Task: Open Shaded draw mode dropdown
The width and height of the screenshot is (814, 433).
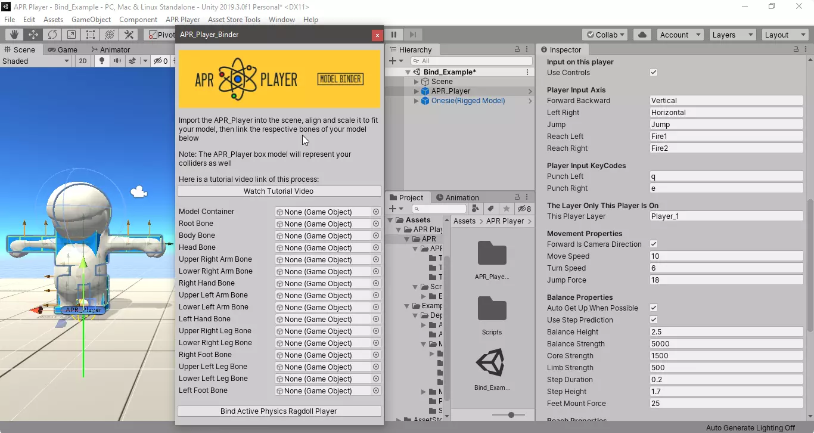Action: 35,61
